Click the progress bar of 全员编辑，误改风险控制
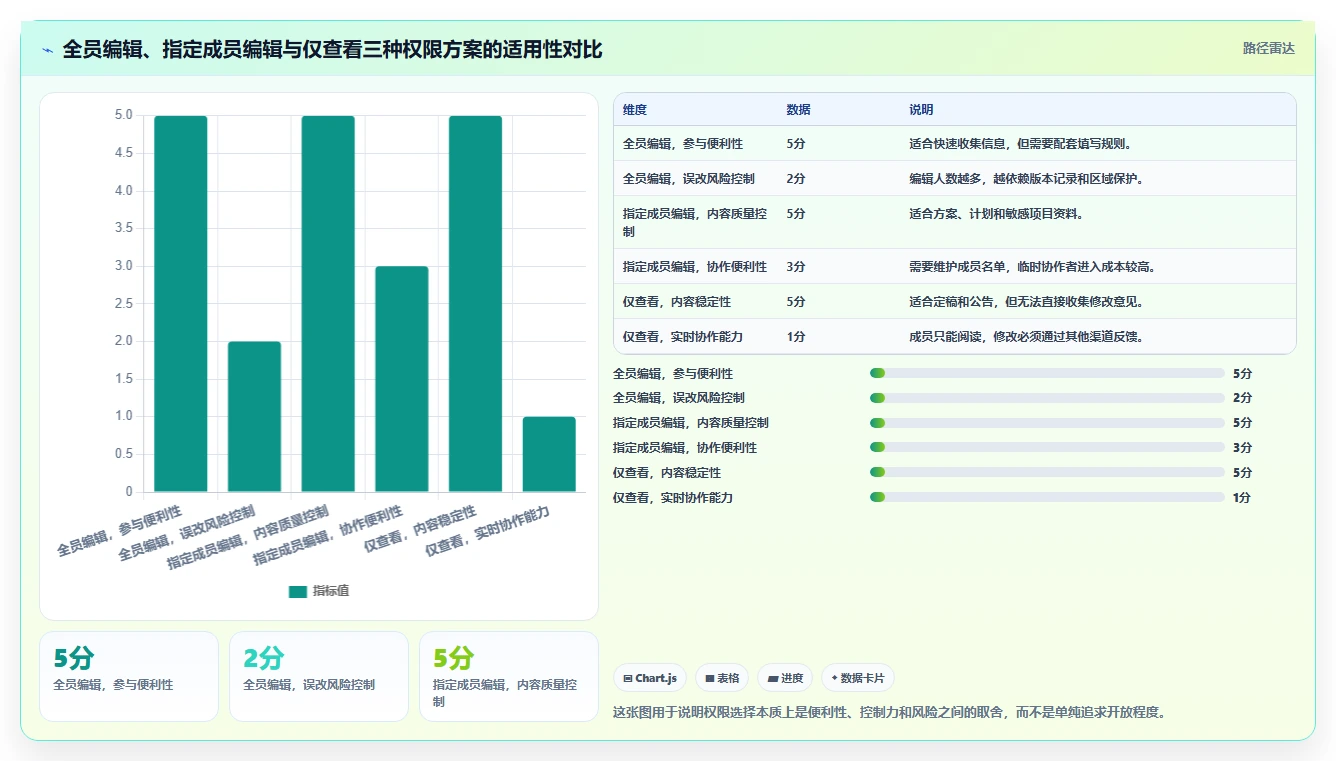Image resolution: width=1336 pixels, height=761 pixels. (1047, 398)
